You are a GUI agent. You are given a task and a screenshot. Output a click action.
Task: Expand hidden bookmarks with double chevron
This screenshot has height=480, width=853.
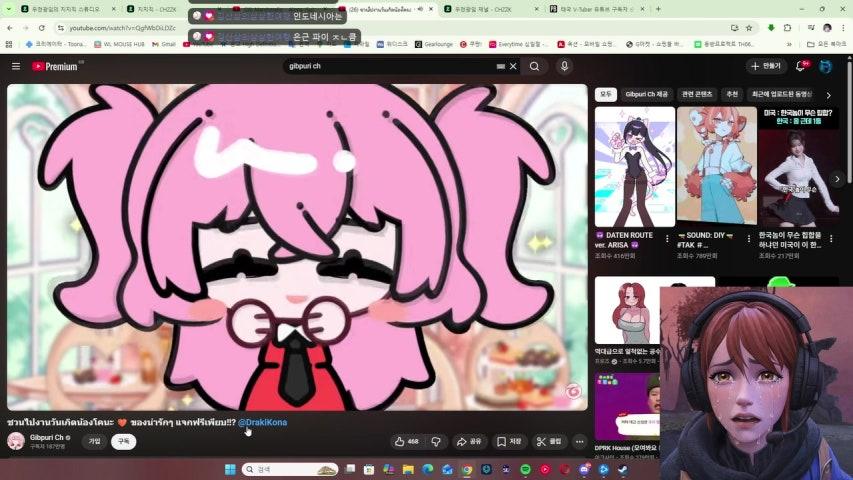pyautogui.click(x=789, y=44)
